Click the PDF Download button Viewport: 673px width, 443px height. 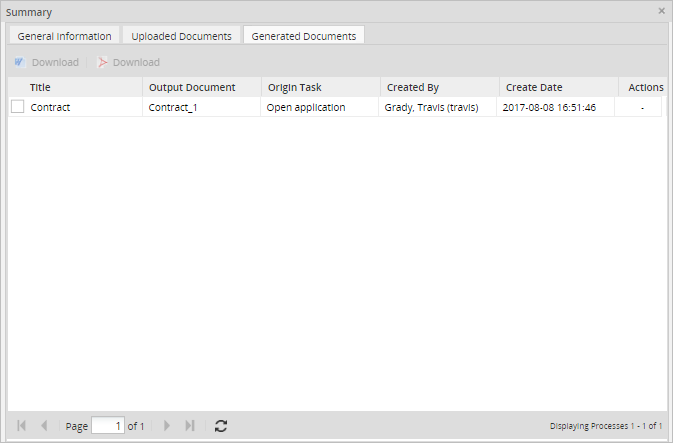pos(128,62)
